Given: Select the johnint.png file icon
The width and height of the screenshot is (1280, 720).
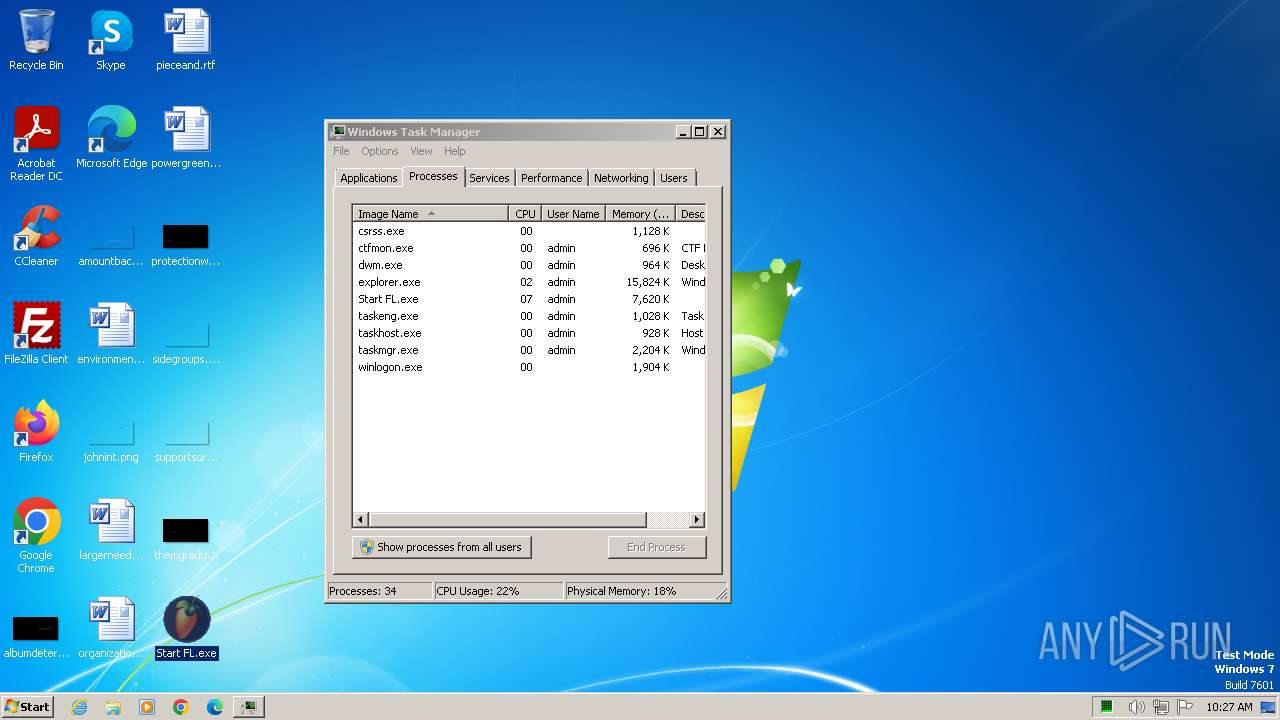Looking at the screenshot, I should pyautogui.click(x=111, y=441).
